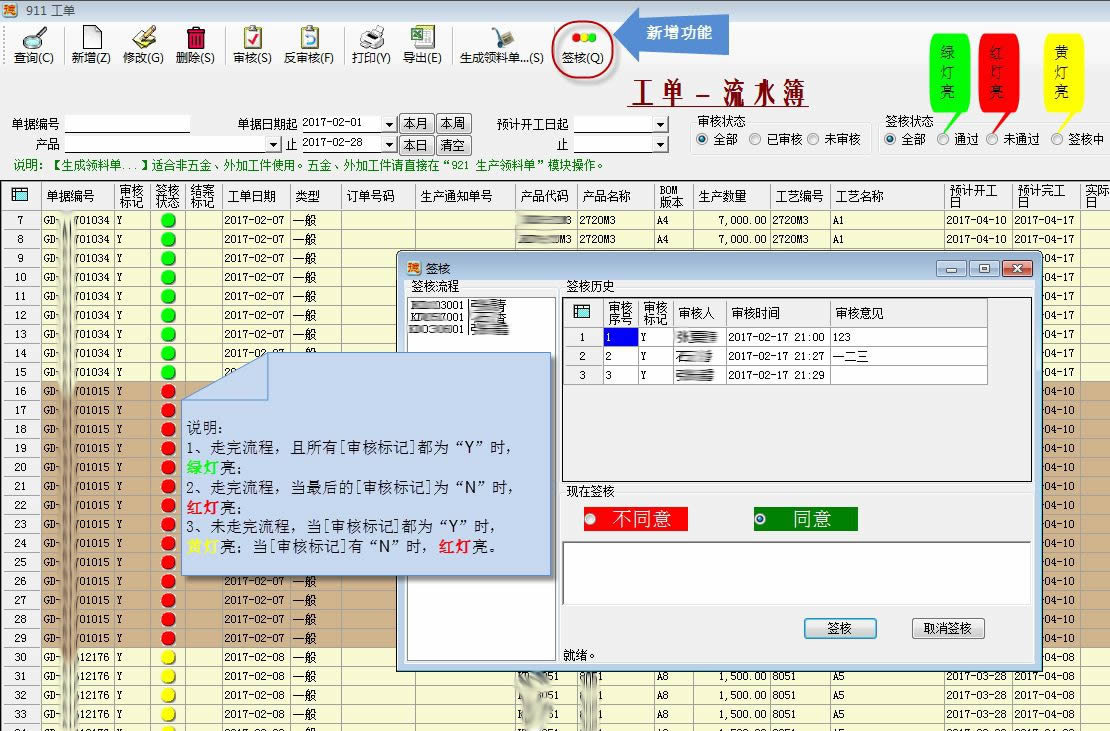Click the 查询(C) magnifier toolbar icon
This screenshot has height=731, width=1110.
[x=34, y=40]
